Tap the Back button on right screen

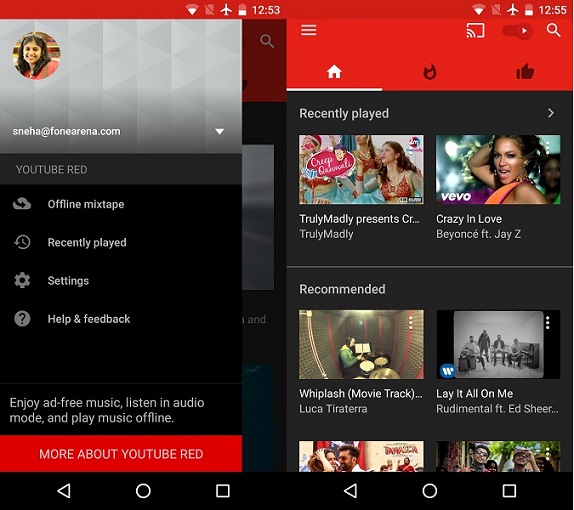click(x=351, y=491)
